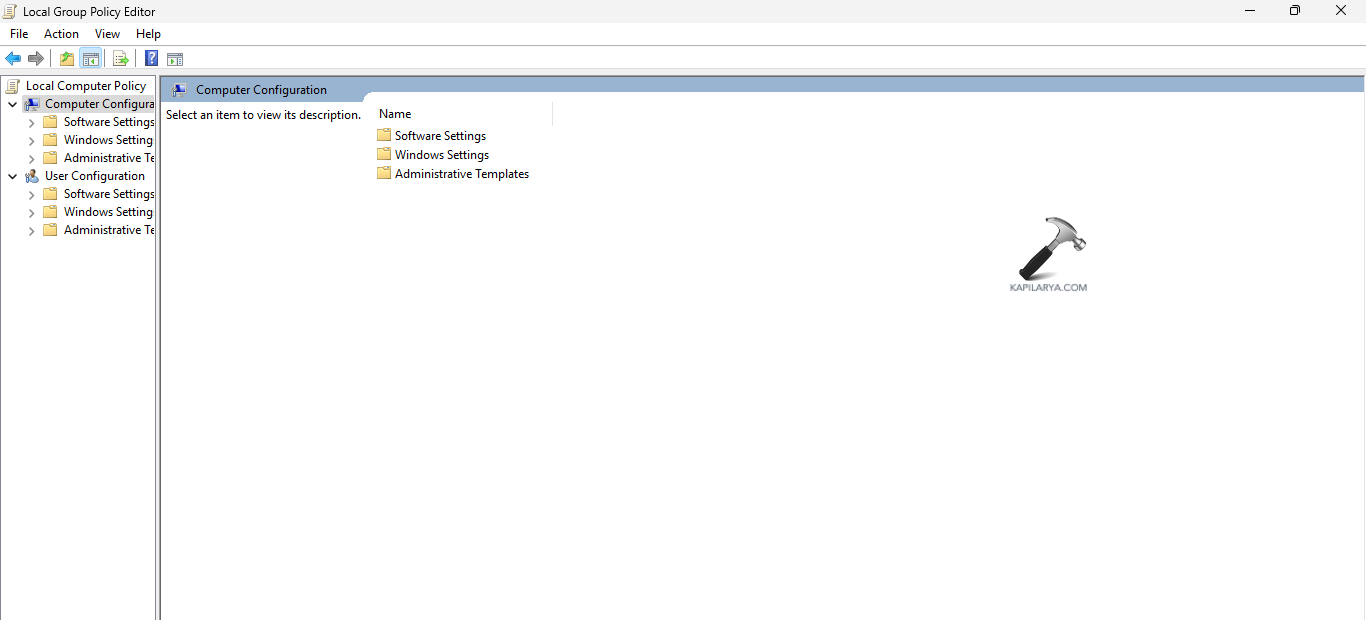Minimize the Local Group Policy Editor window
The width and height of the screenshot is (1366, 620).
pos(1250,11)
